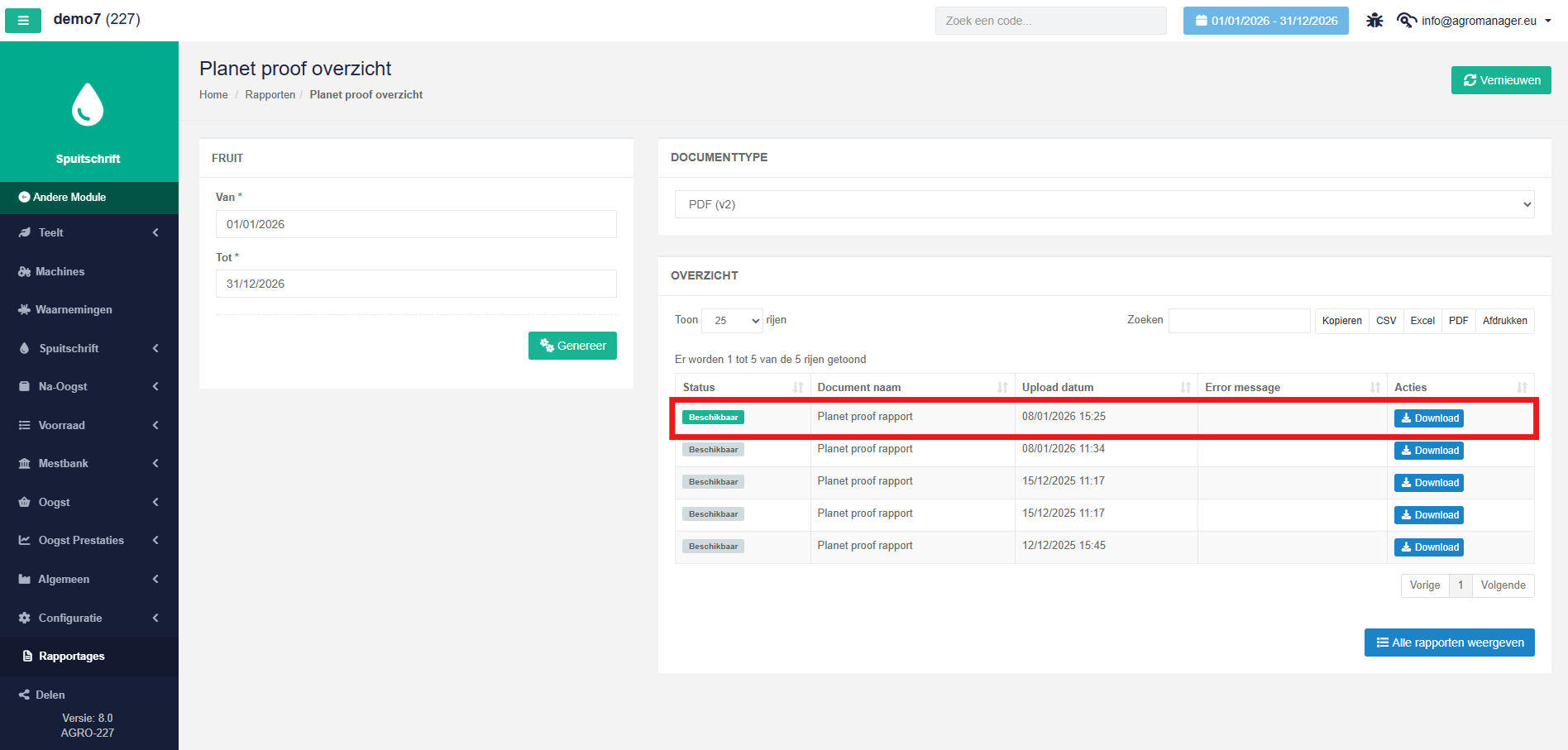The width and height of the screenshot is (1568, 750).
Task: Open the date range 01/01/2026 - 31/12/2026 picker
Action: pyautogui.click(x=1266, y=21)
